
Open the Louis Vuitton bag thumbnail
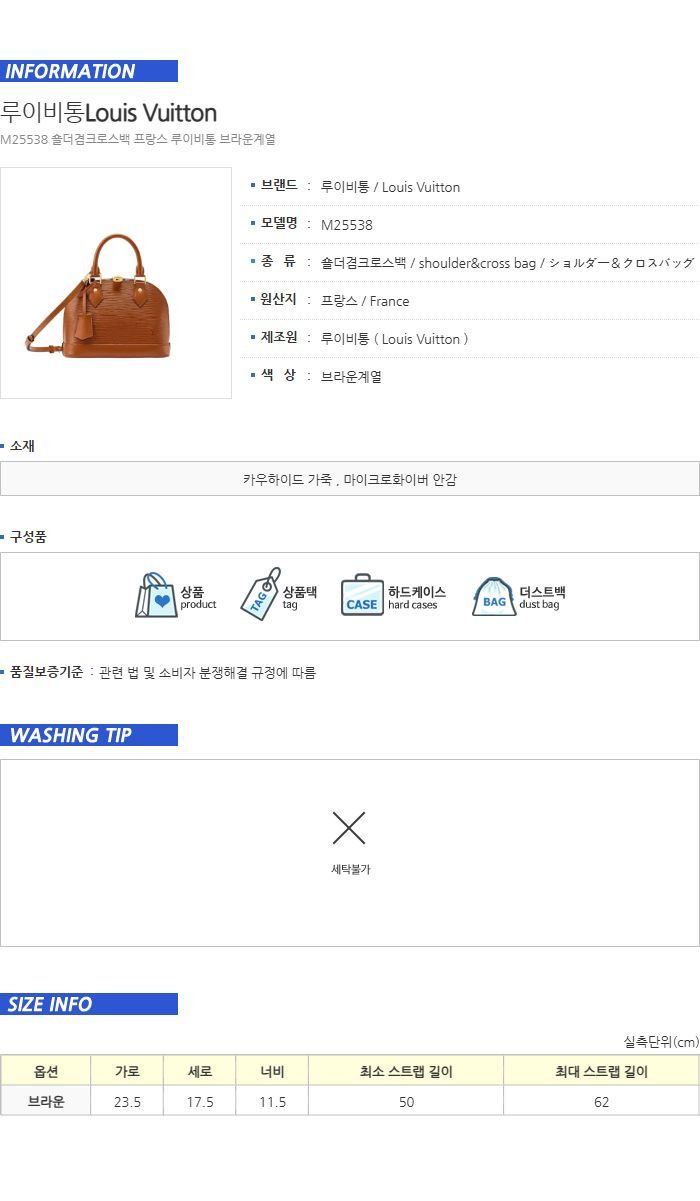point(116,283)
